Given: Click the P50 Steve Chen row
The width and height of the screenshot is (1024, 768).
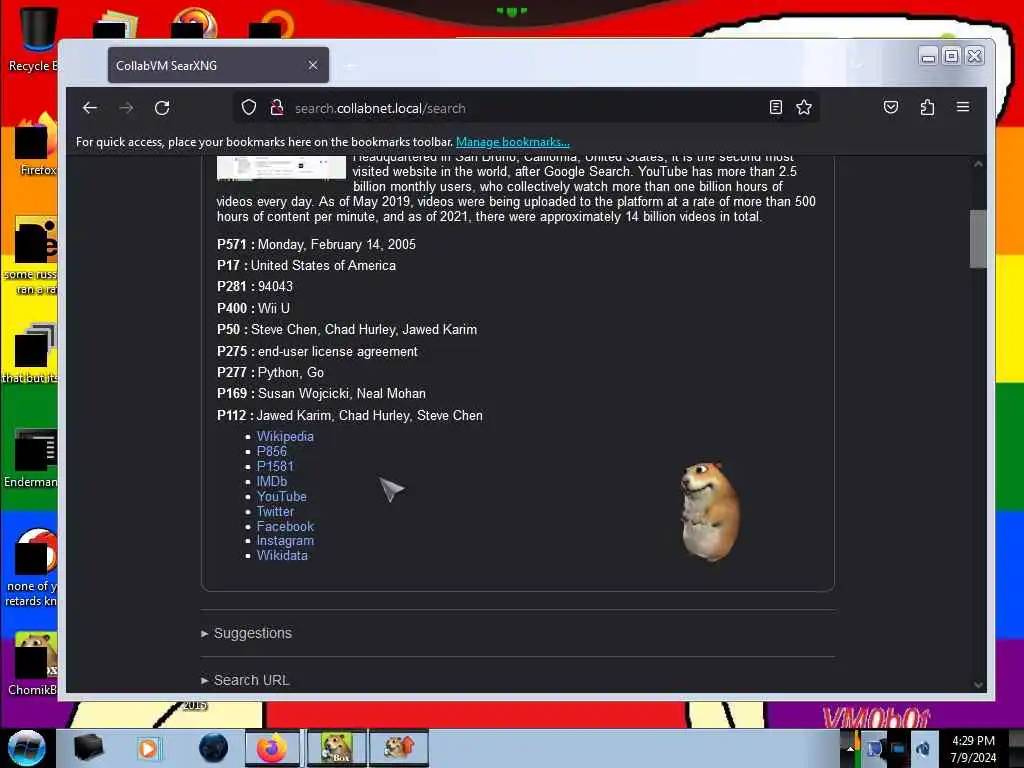Looking at the screenshot, I should point(347,329).
